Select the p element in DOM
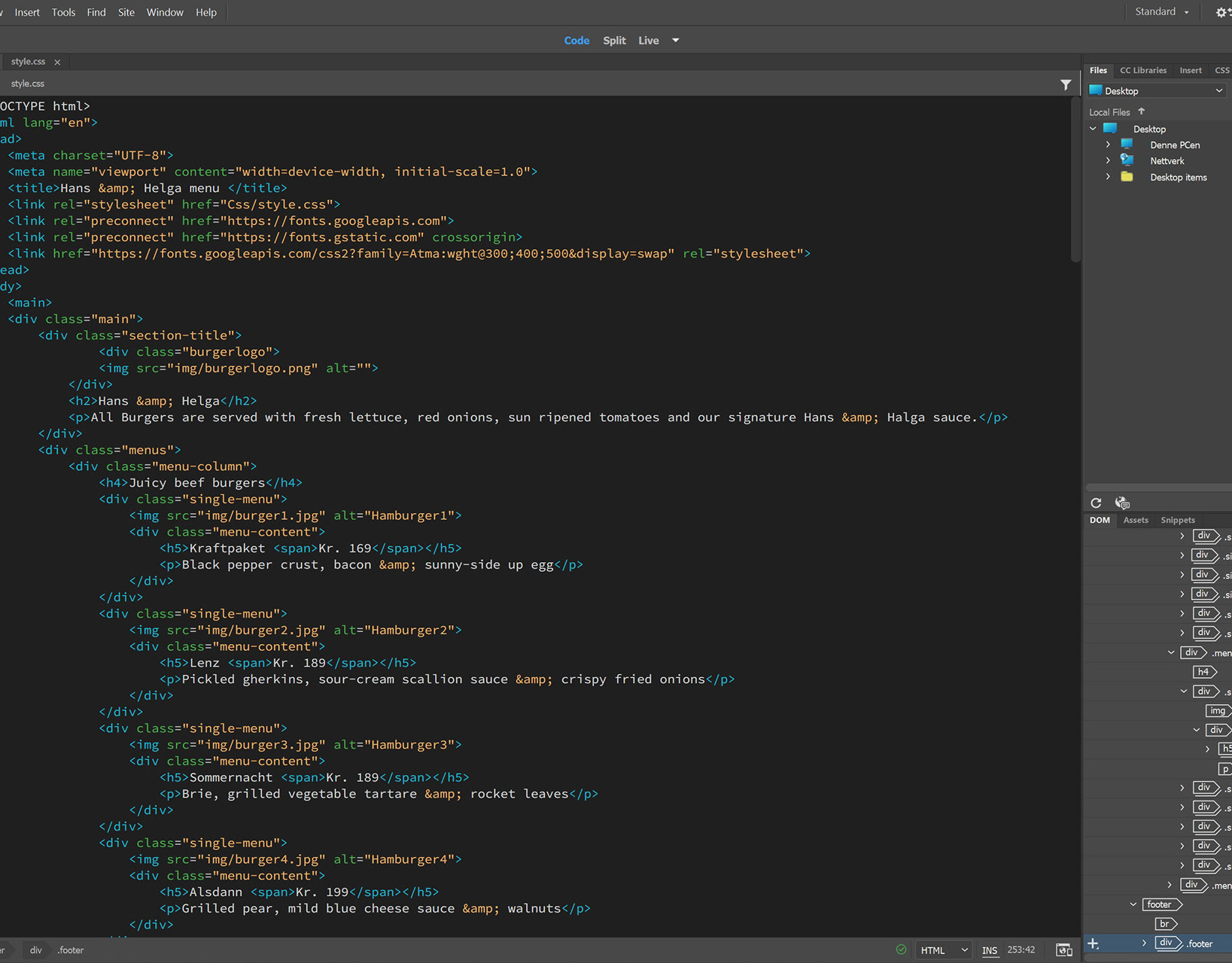Screen dimensions: 1232x963 click(1224, 769)
